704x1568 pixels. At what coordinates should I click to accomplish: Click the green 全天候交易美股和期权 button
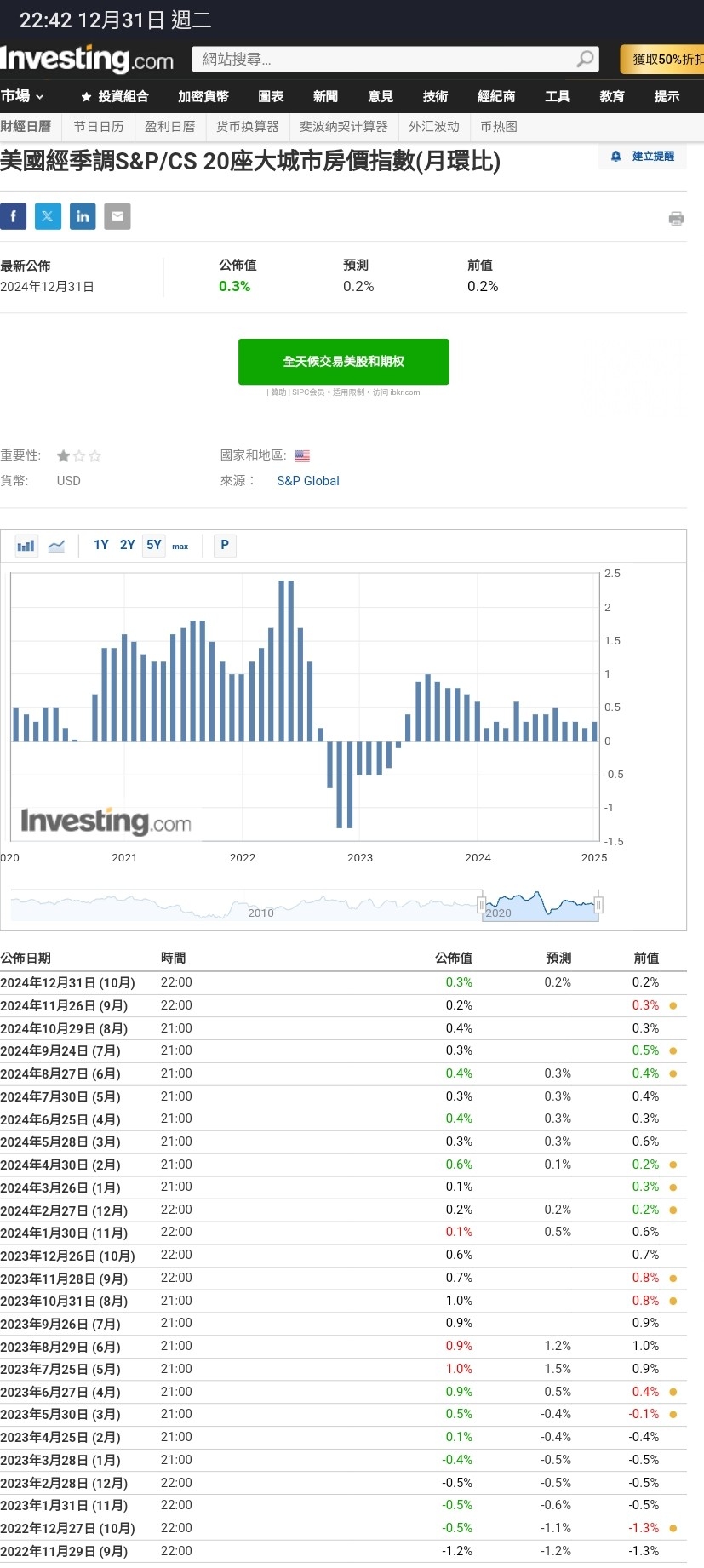click(x=344, y=362)
